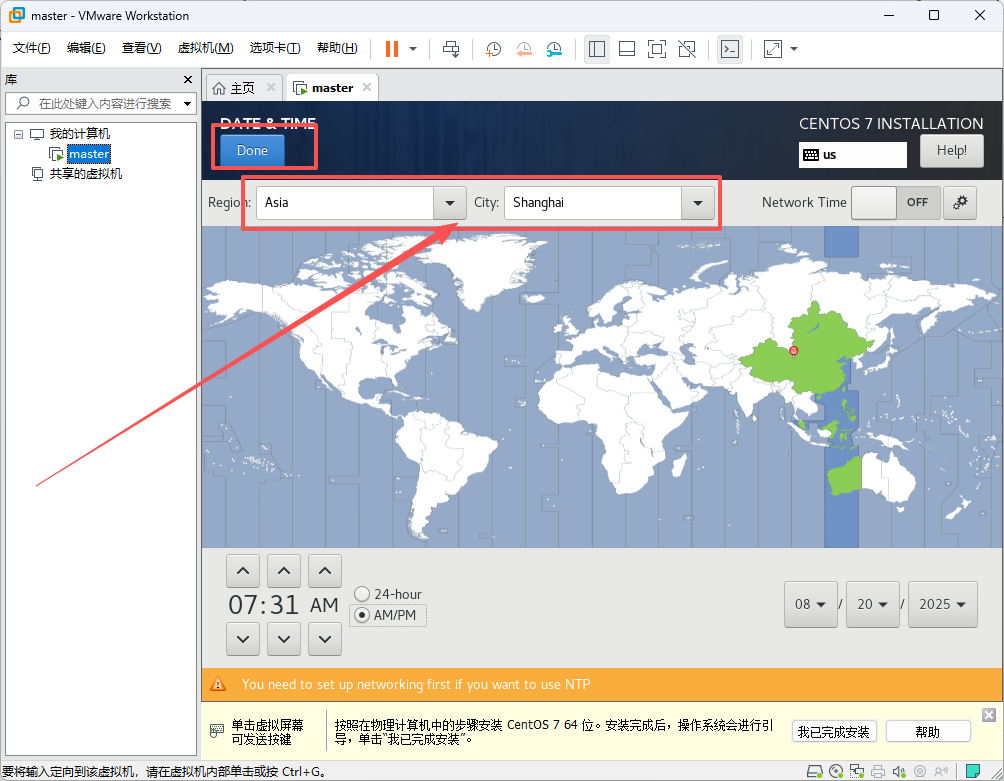The image size is (1004, 781).
Task: Open the 选项卡(T) menu
Action: coord(275,48)
